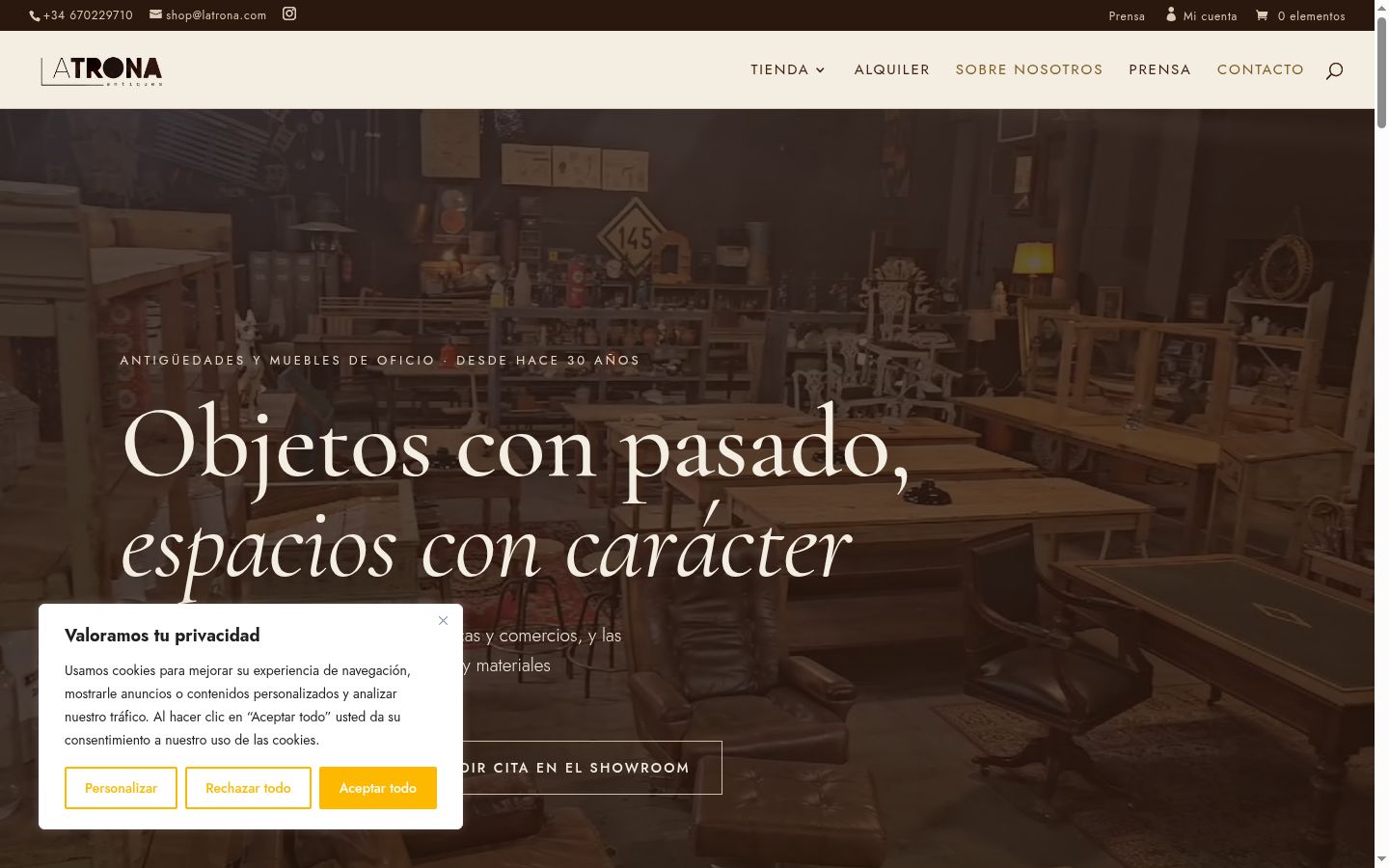Image resolution: width=1389 pixels, height=868 pixels.
Task: Click the 'Valoramos tu privacidad' heading
Action: 162,636
